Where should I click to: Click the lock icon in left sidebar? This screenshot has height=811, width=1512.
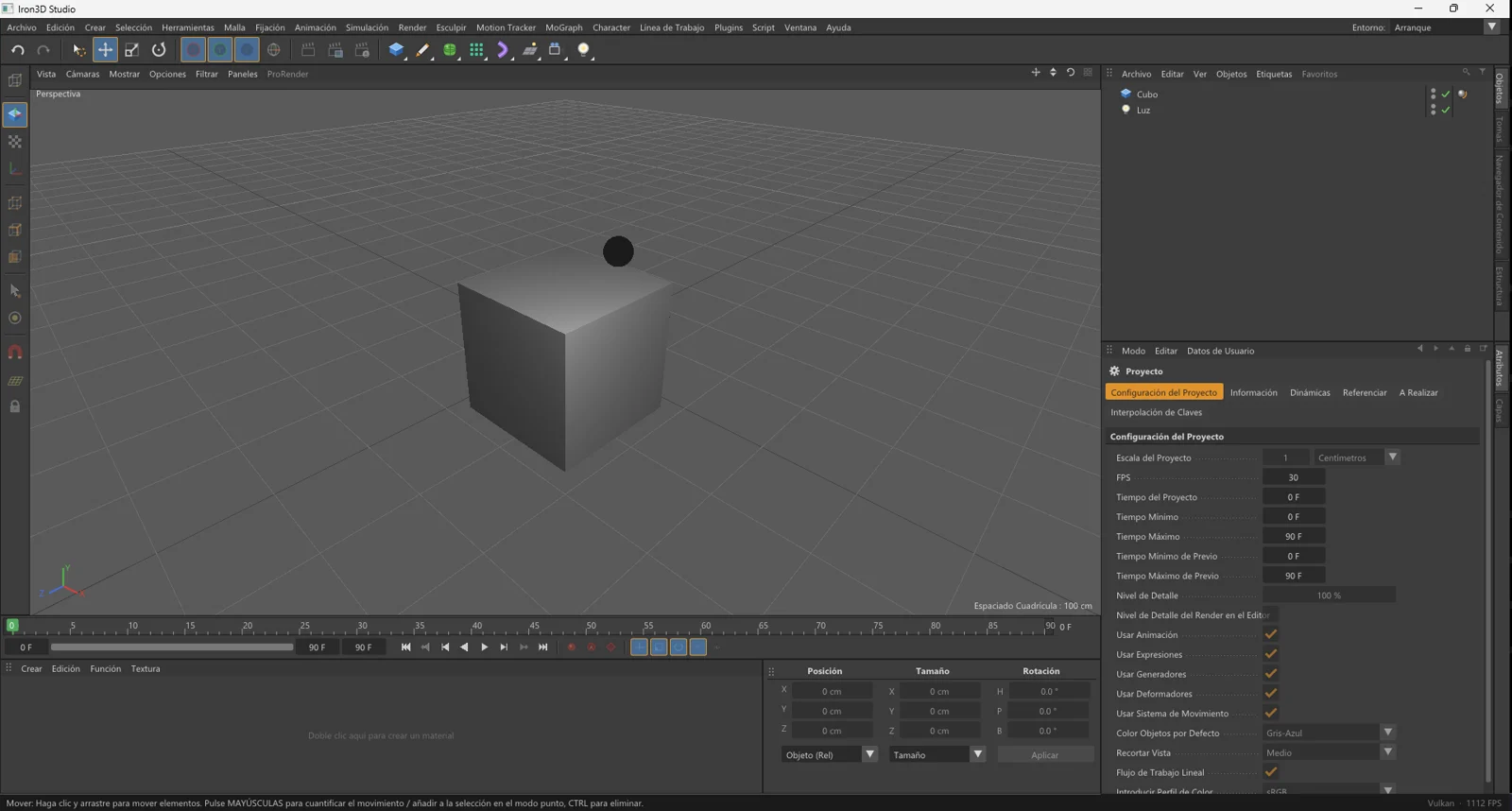coord(15,406)
